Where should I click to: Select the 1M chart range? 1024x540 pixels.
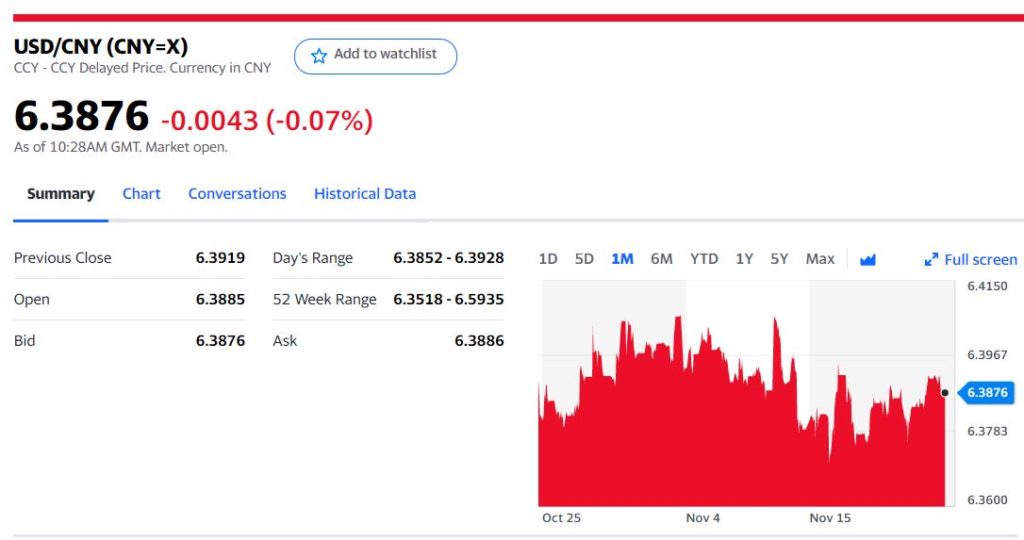coord(622,259)
